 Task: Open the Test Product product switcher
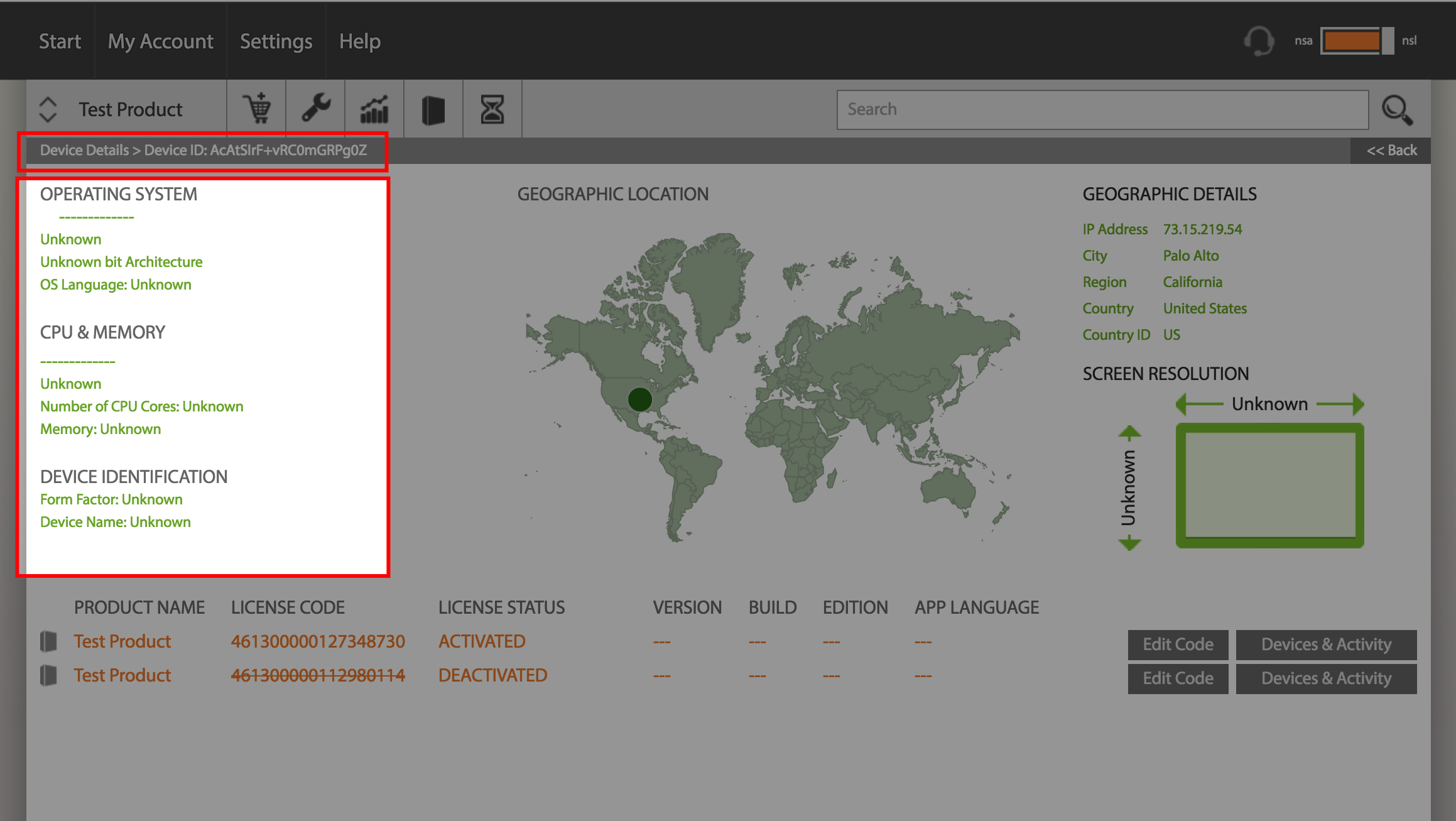[x=131, y=109]
